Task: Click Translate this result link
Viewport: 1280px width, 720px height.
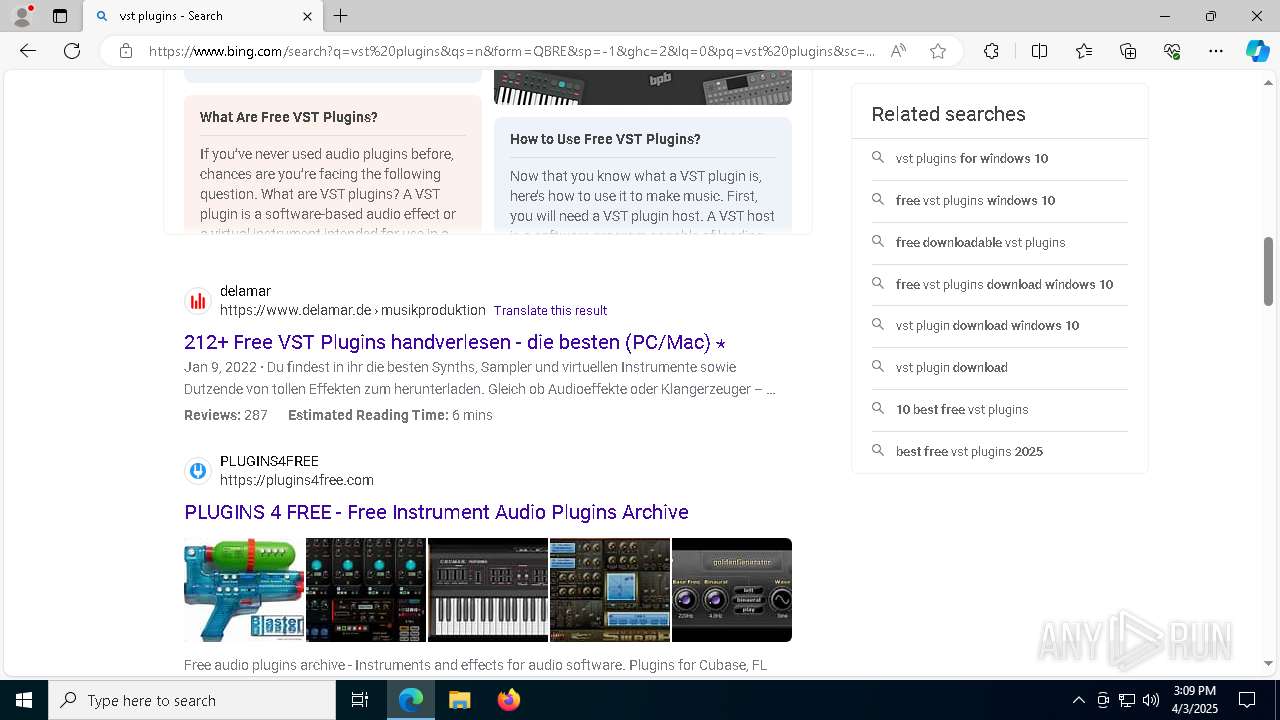Action: (x=550, y=311)
